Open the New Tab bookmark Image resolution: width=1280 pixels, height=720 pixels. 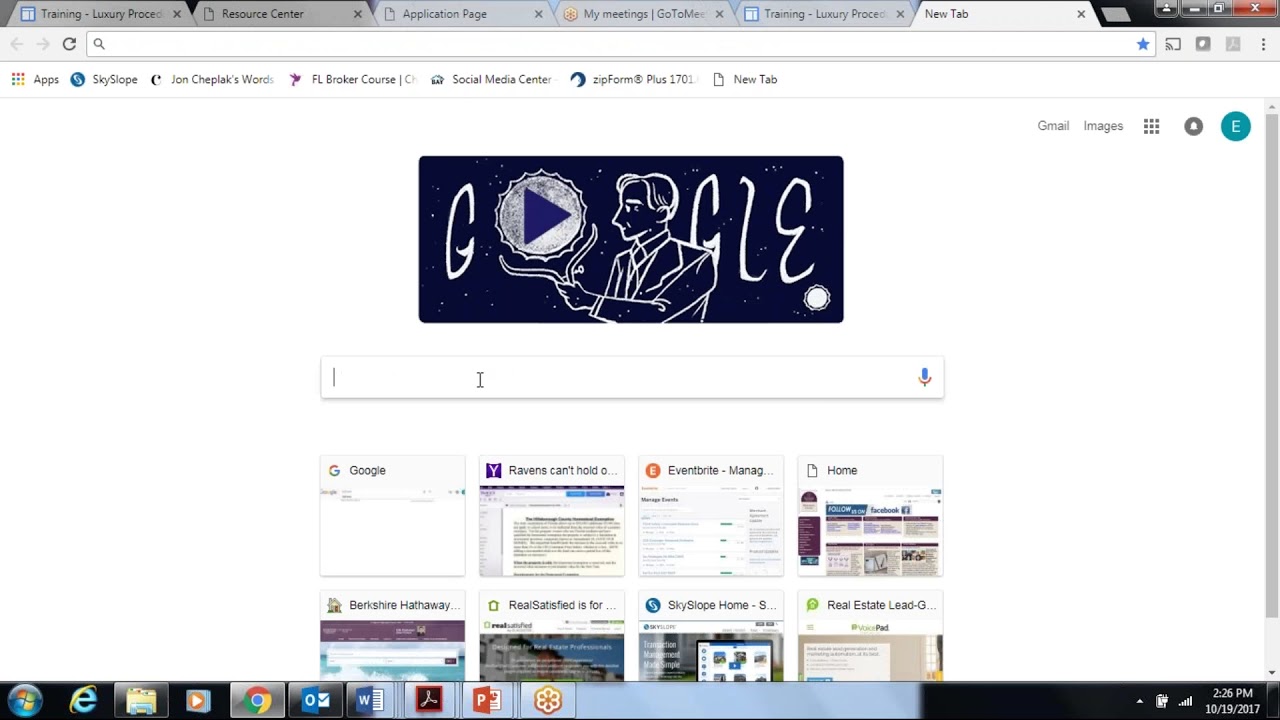tap(744, 79)
